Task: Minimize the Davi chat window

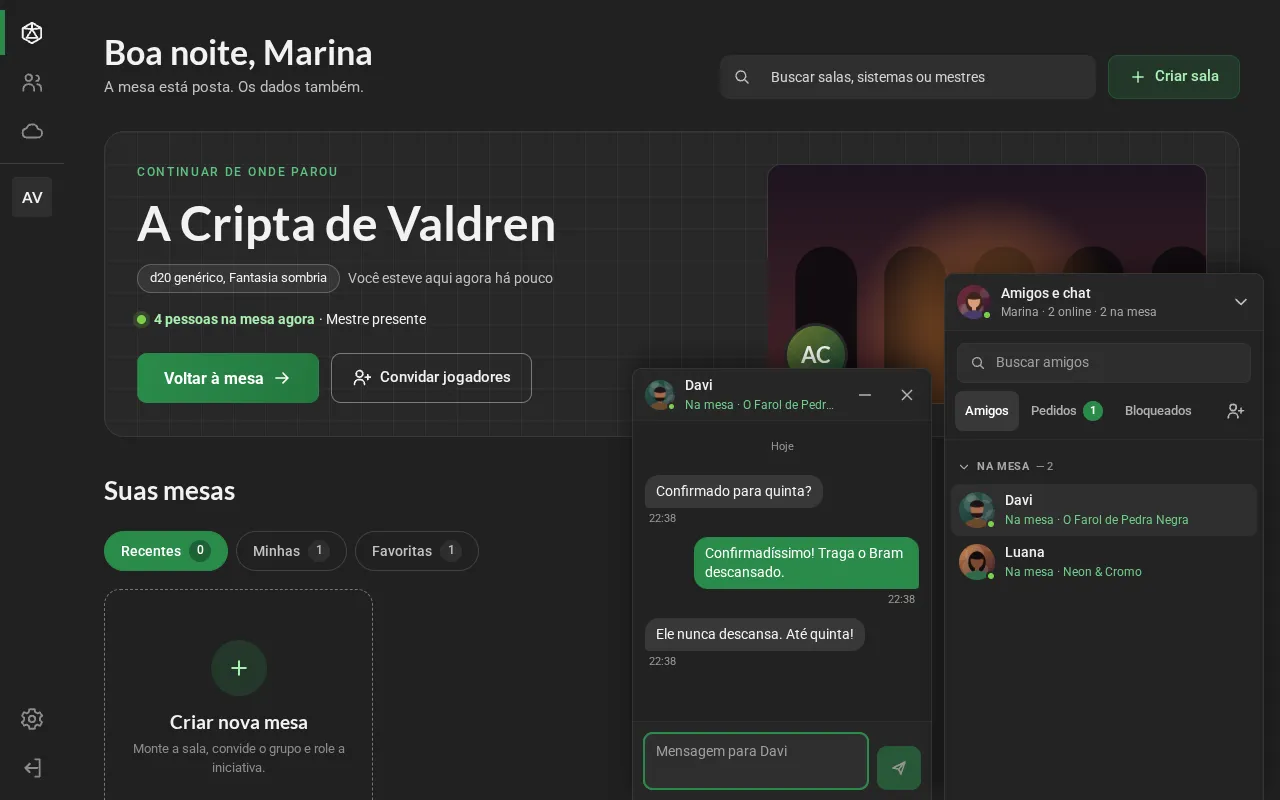Action: (865, 395)
